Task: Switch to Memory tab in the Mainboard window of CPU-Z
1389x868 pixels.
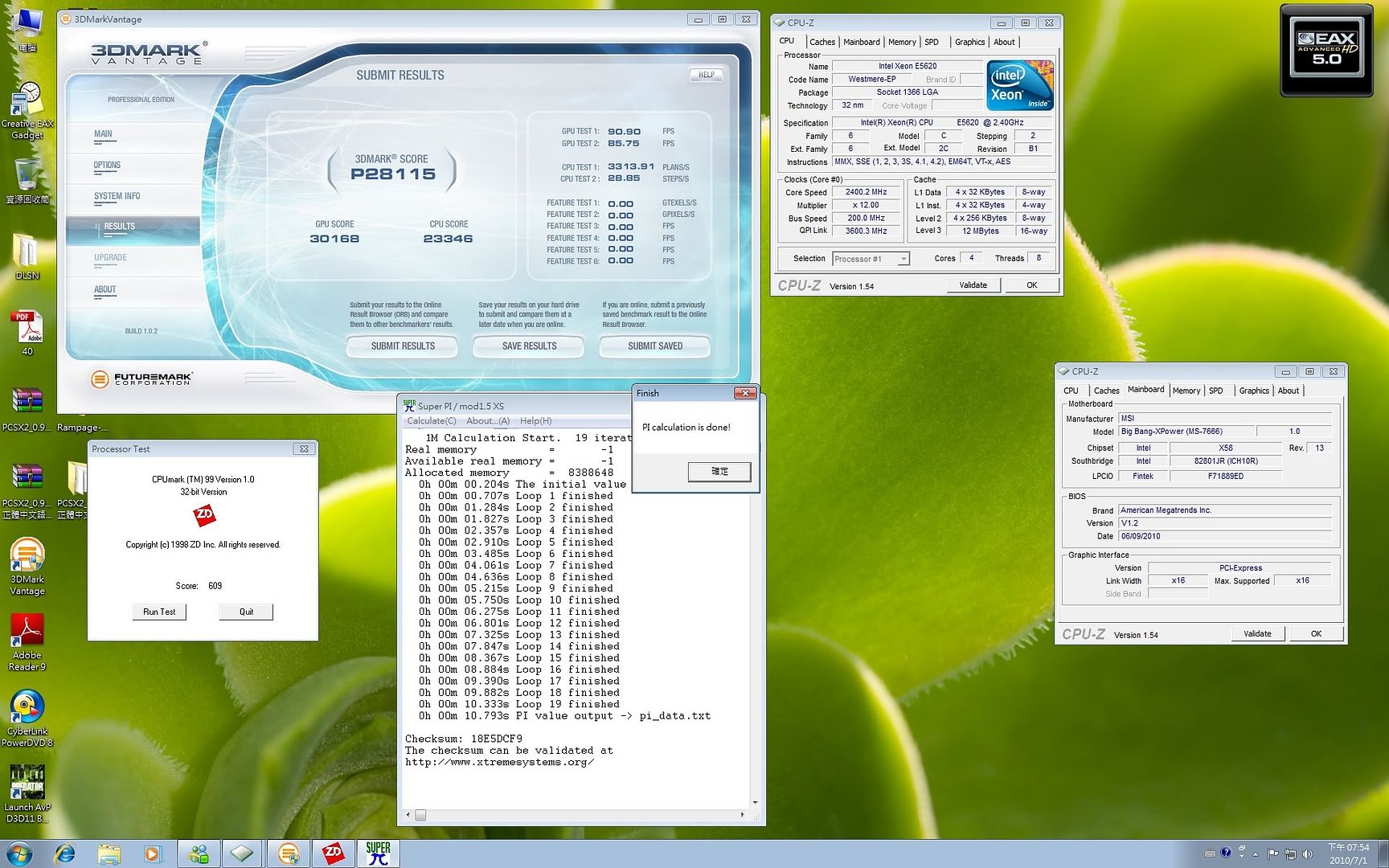Action: [x=1186, y=391]
